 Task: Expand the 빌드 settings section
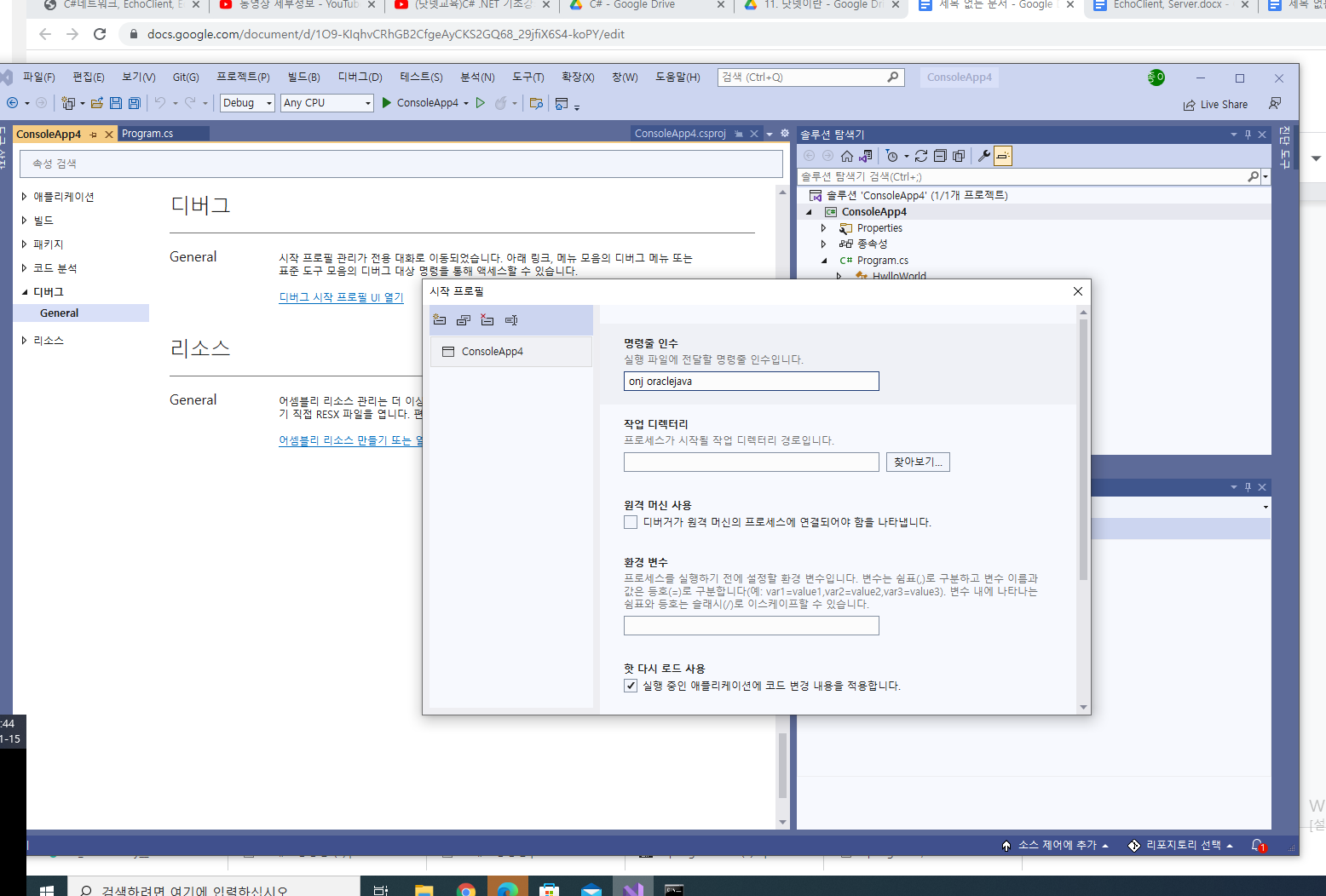coord(24,221)
